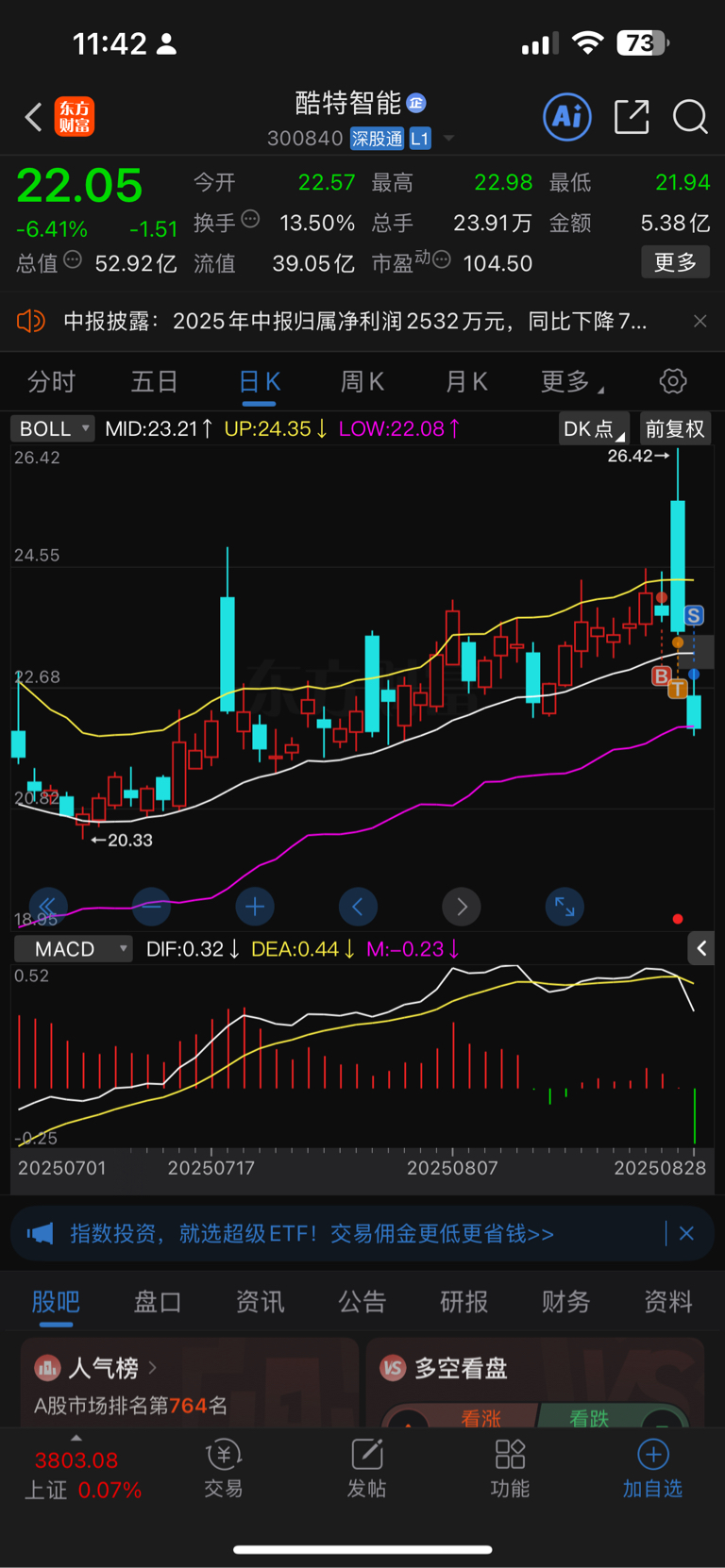Open search with the magnifier icon
The height and width of the screenshot is (1568, 725).
pos(690,117)
